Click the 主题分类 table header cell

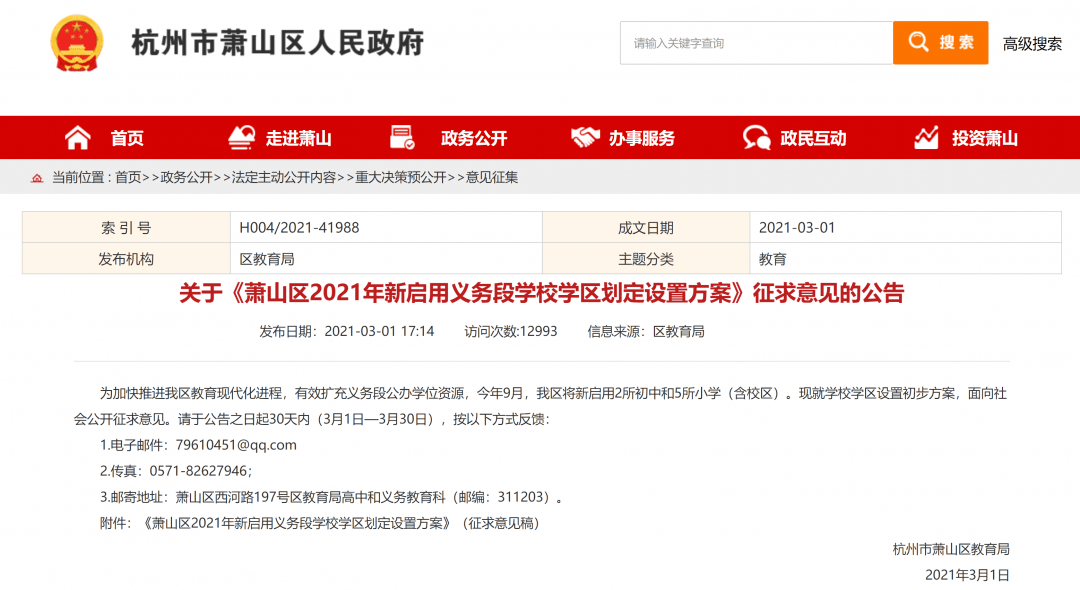[x=646, y=258]
